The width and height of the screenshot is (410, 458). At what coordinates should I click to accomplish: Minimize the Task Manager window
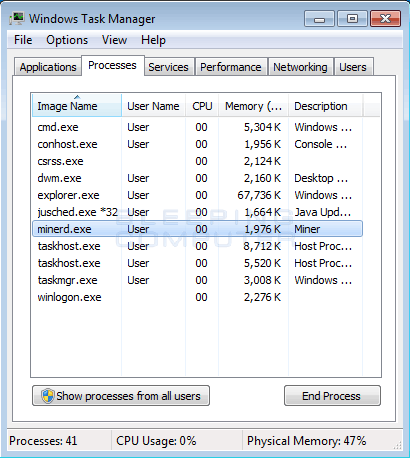coord(319,19)
